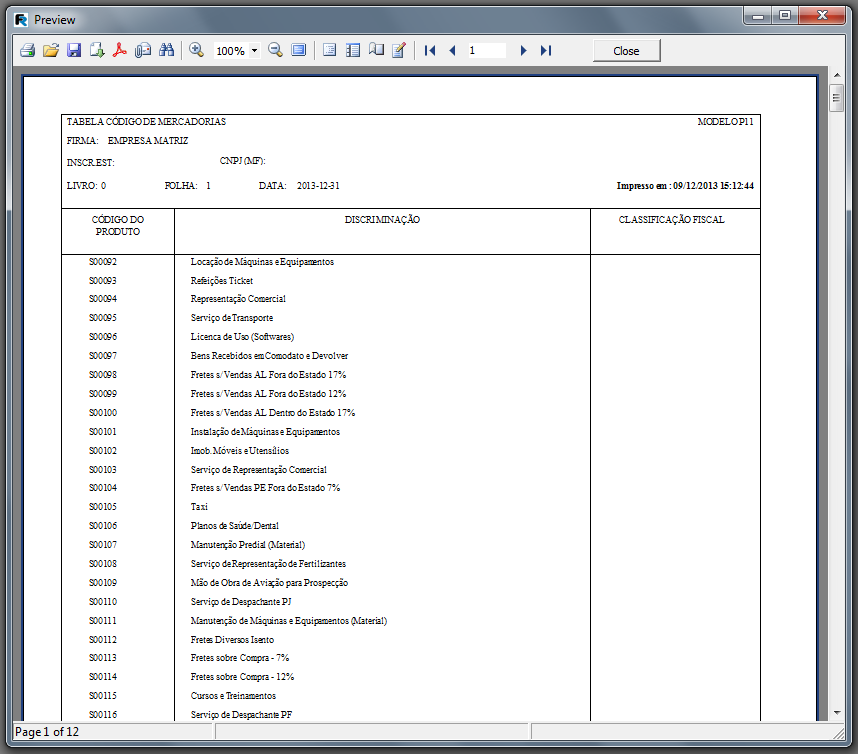Maximize the Preview window
The height and width of the screenshot is (754, 858).
[x=785, y=15]
